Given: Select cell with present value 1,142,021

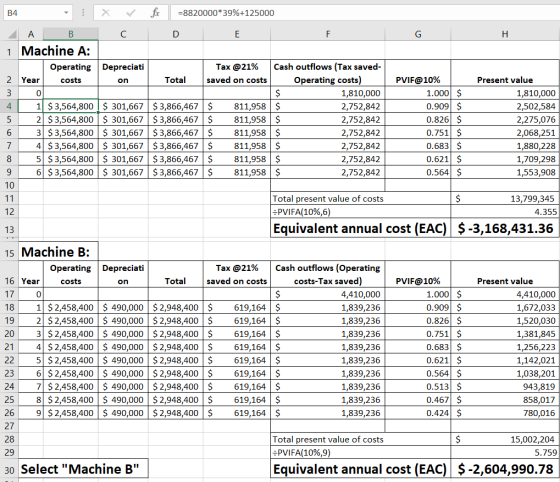Looking at the screenshot, I should coord(505,361).
